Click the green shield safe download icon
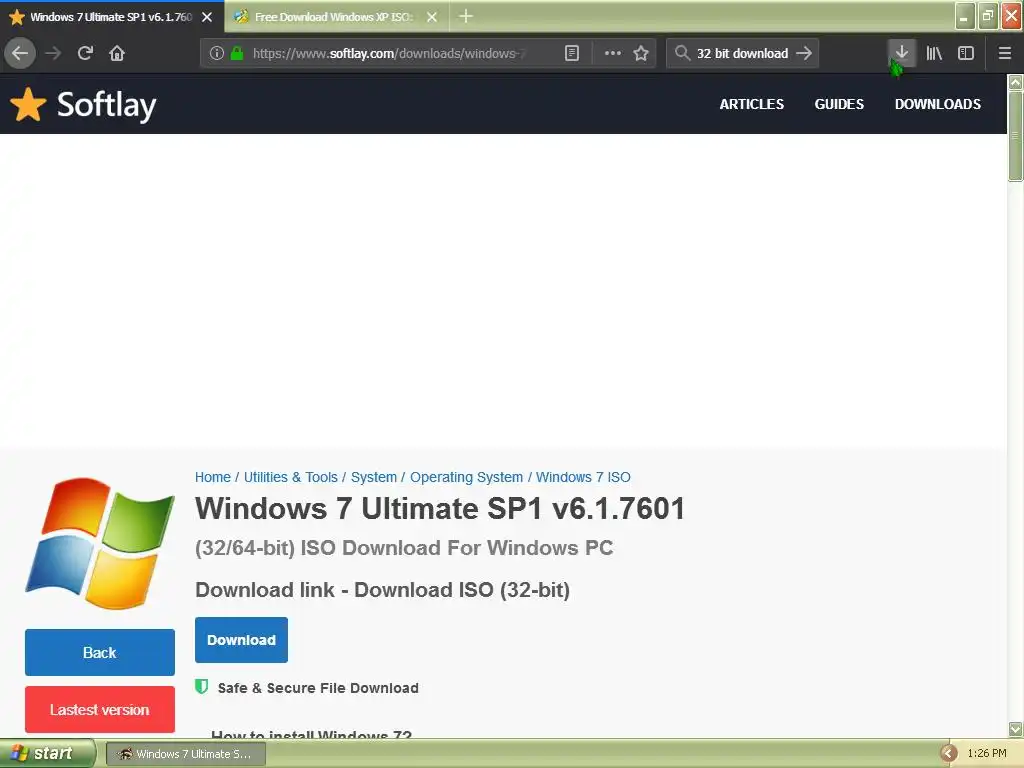The height and width of the screenshot is (768, 1024). pos(202,686)
